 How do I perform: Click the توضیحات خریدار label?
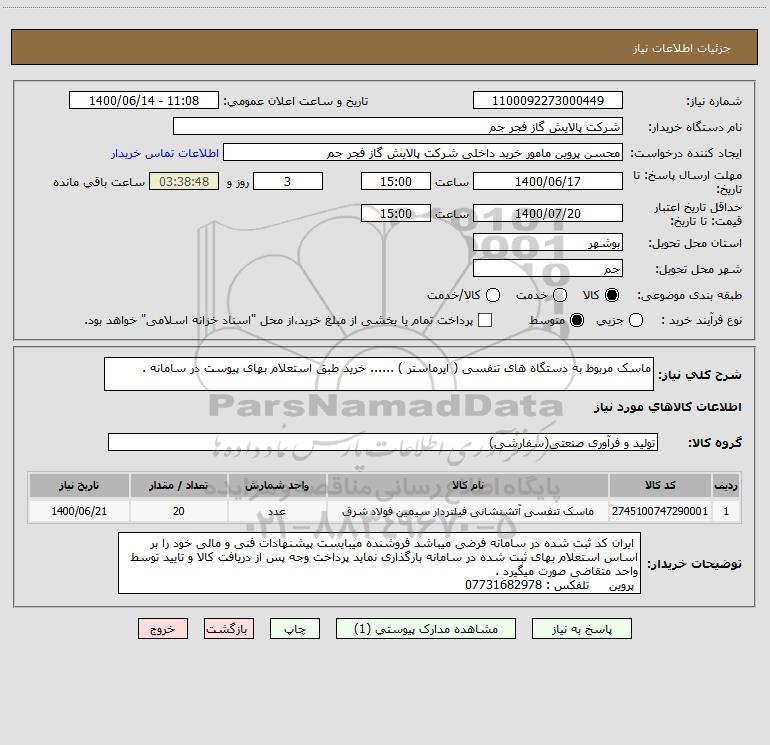pyautogui.click(x=694, y=564)
